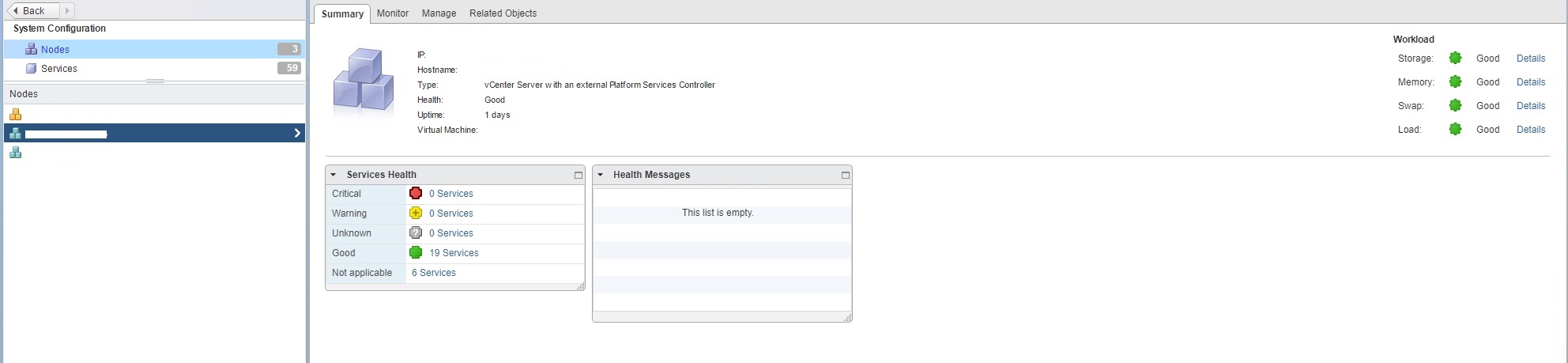1568x363 pixels.
Task: Select Services in System Configuration
Action: tap(59, 69)
